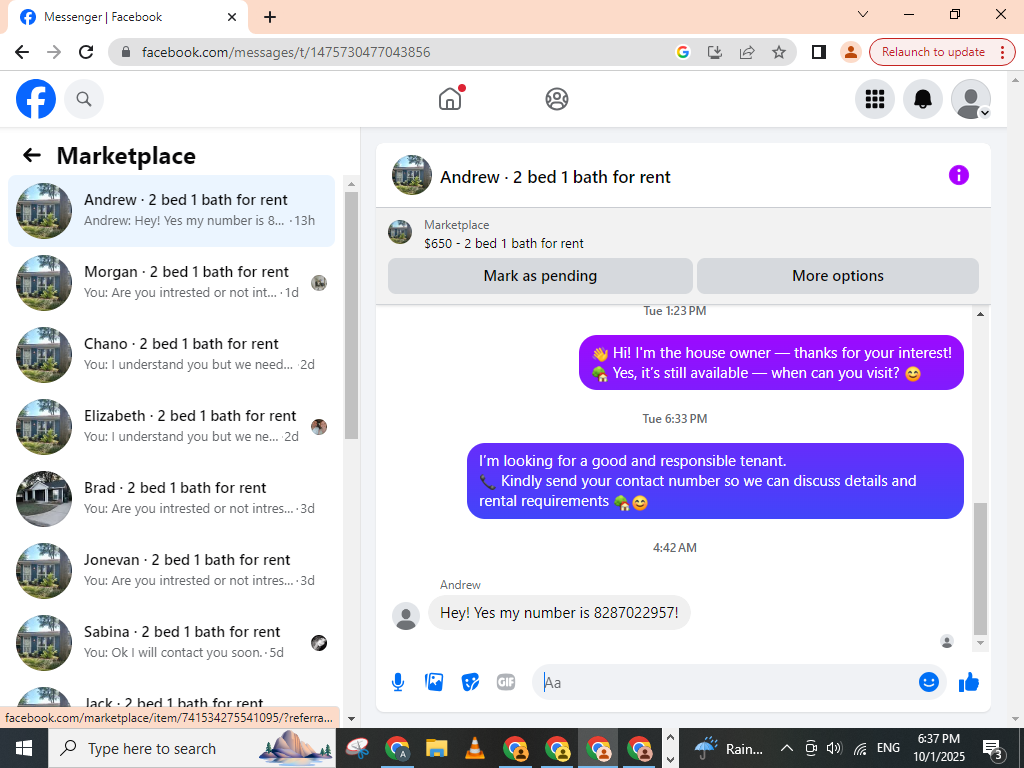Open a new browser tab
This screenshot has width=1024, height=768.
click(x=270, y=17)
